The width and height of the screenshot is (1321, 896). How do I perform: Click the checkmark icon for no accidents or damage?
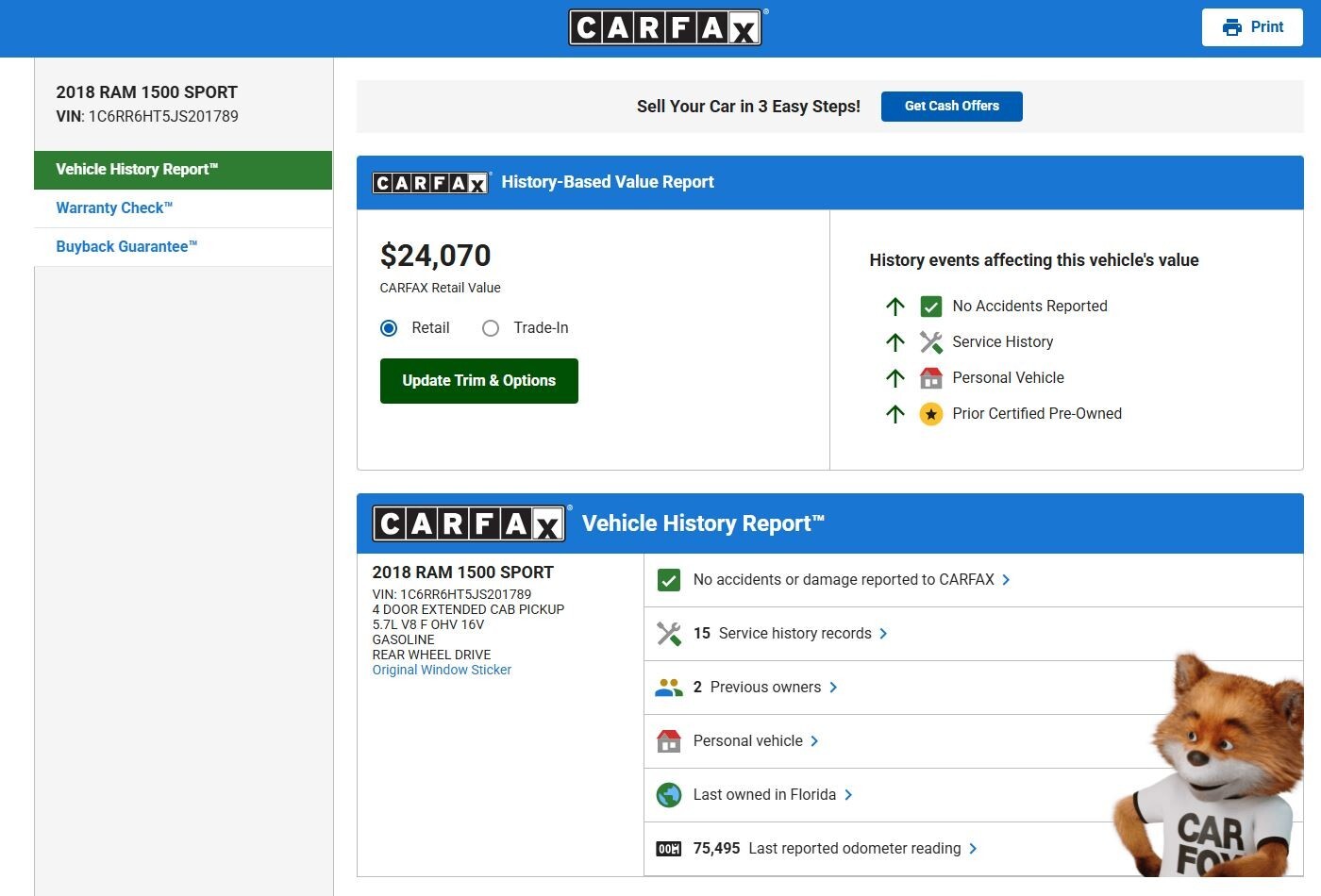[669, 580]
